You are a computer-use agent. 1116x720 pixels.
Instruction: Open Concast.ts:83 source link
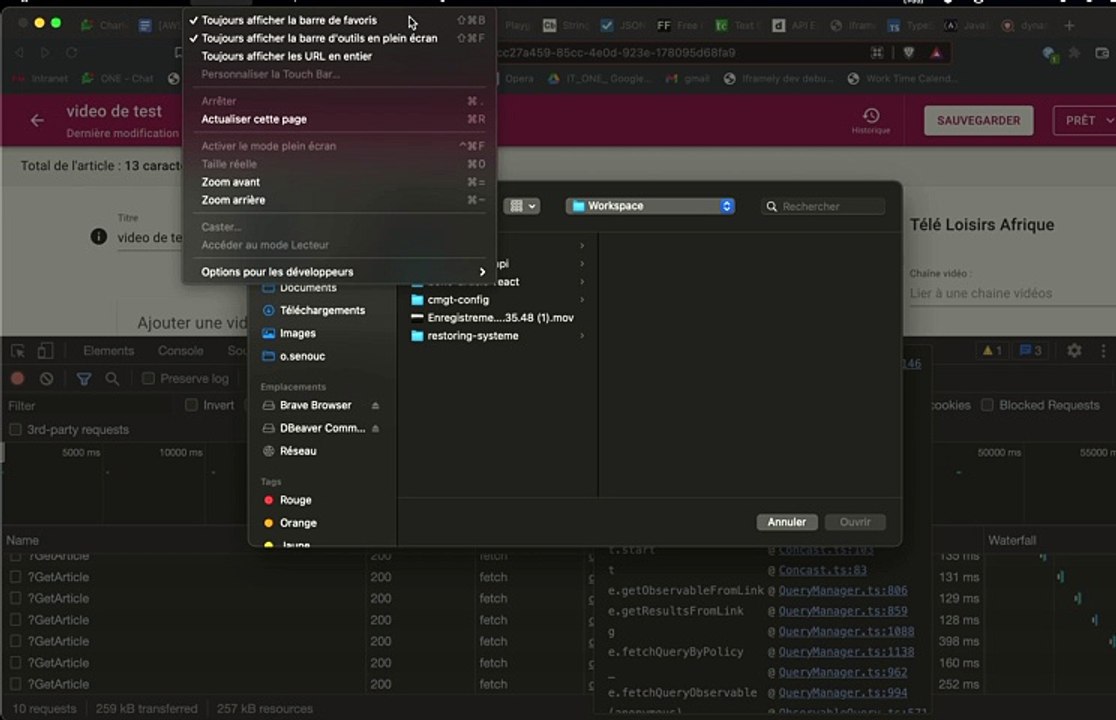pos(822,570)
